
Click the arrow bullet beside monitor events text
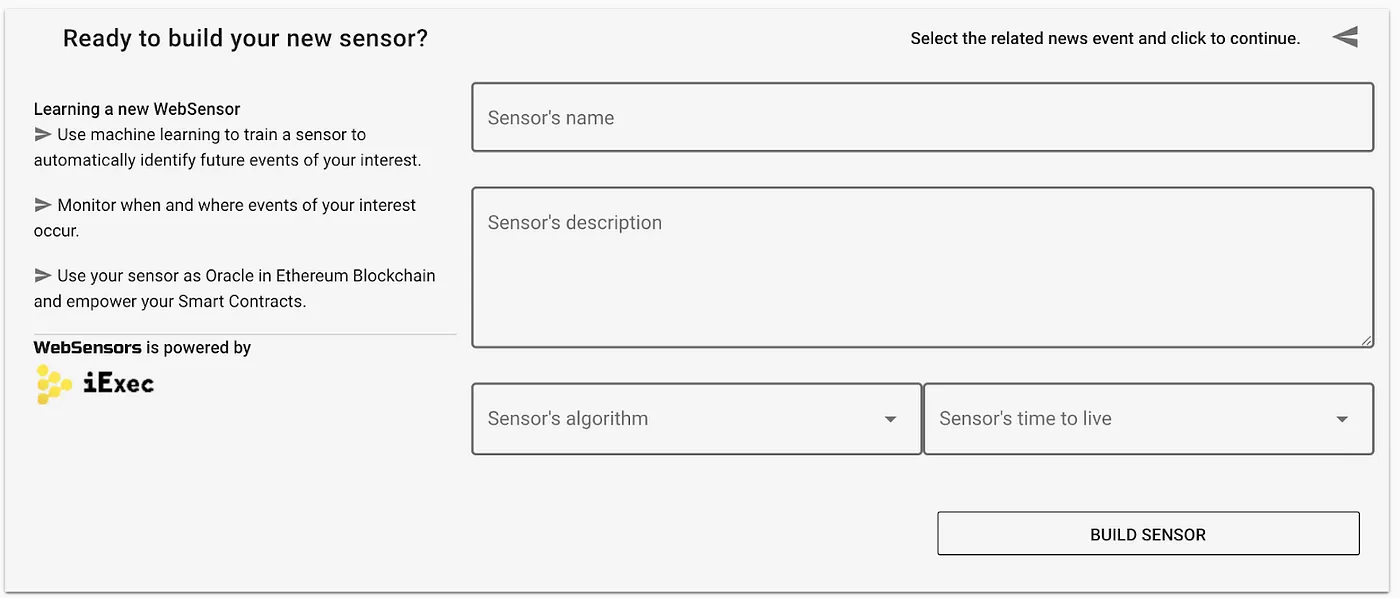tap(43, 204)
